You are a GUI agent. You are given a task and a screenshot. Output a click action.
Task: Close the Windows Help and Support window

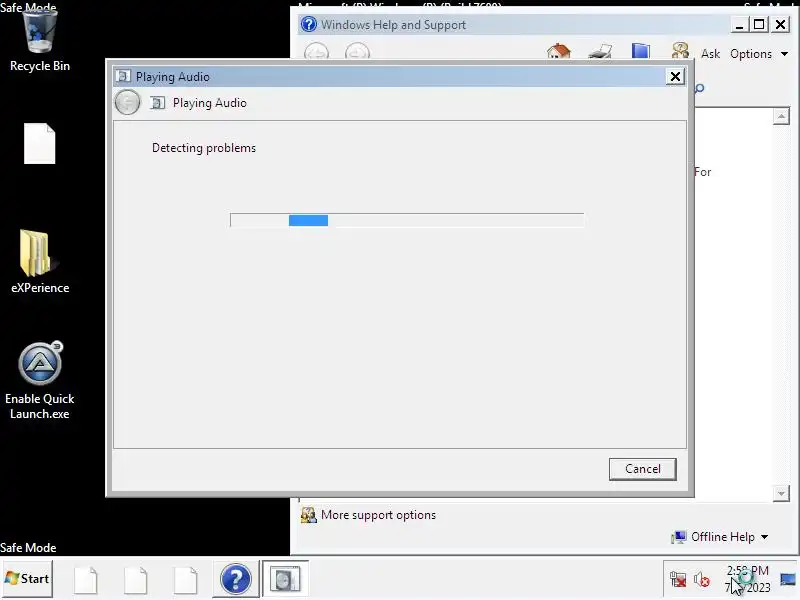[781, 24]
